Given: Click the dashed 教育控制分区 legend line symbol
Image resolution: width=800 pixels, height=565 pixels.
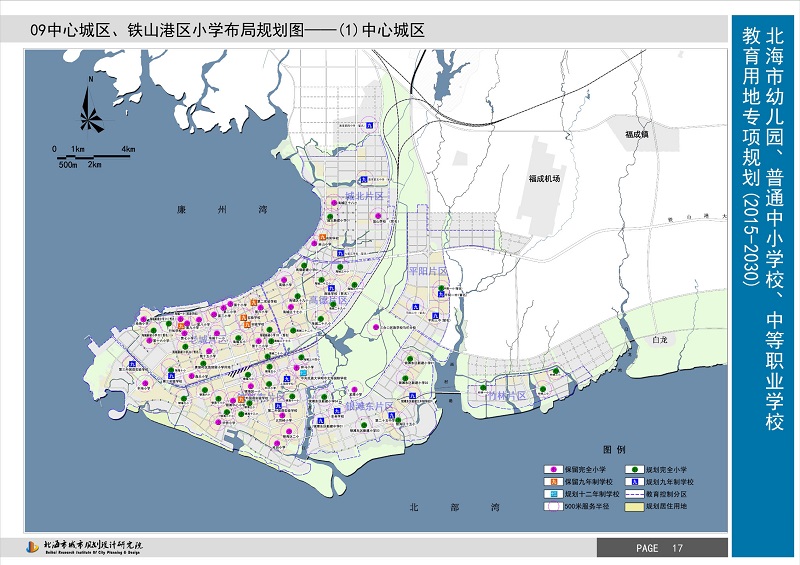Looking at the screenshot, I should pyautogui.click(x=636, y=494).
